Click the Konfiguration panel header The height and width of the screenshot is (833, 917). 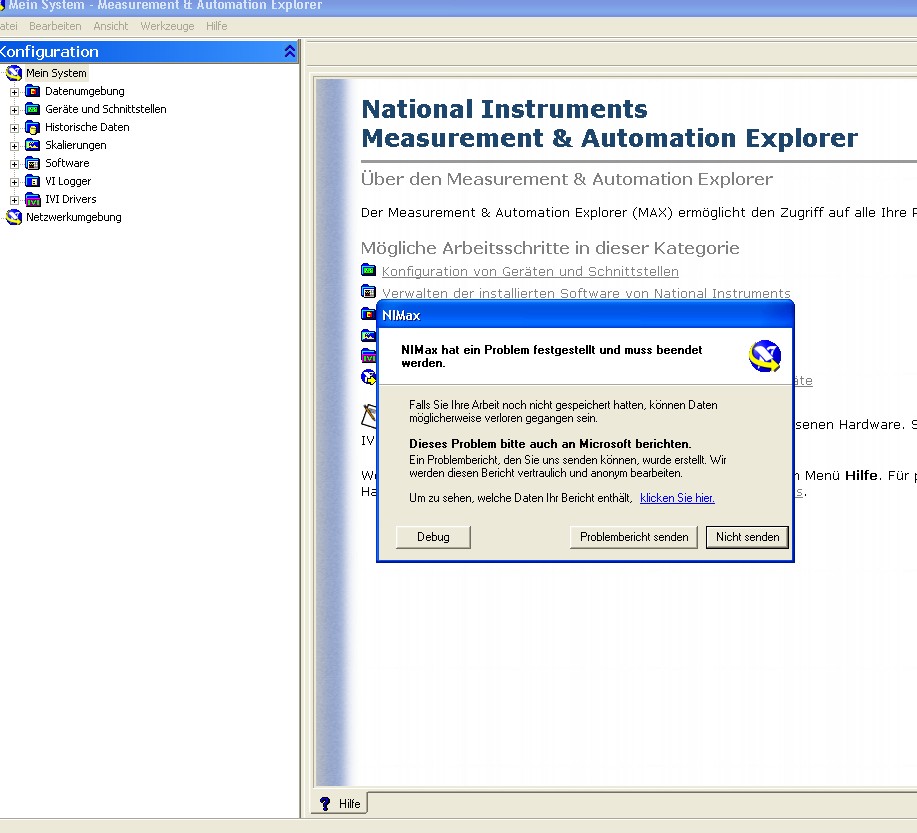click(149, 51)
